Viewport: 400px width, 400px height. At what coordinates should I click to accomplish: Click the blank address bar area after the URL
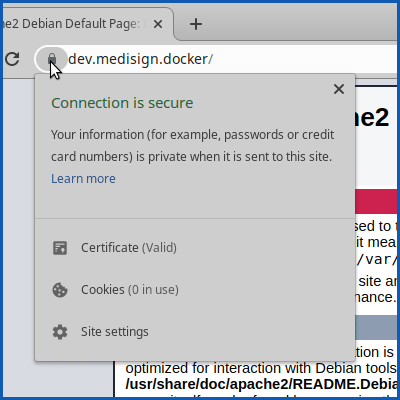pos(303,59)
